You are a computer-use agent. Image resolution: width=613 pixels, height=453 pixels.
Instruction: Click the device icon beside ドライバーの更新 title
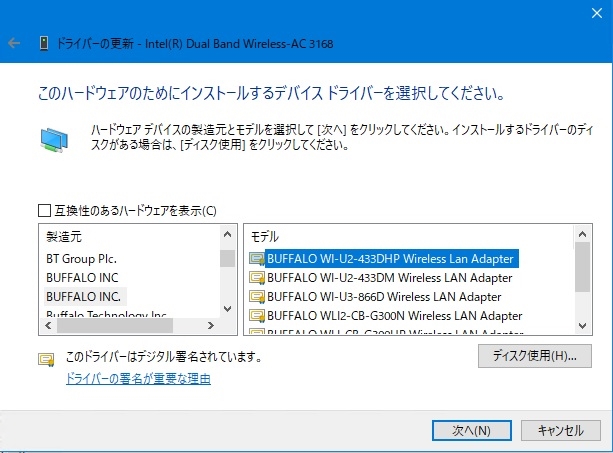coord(44,43)
